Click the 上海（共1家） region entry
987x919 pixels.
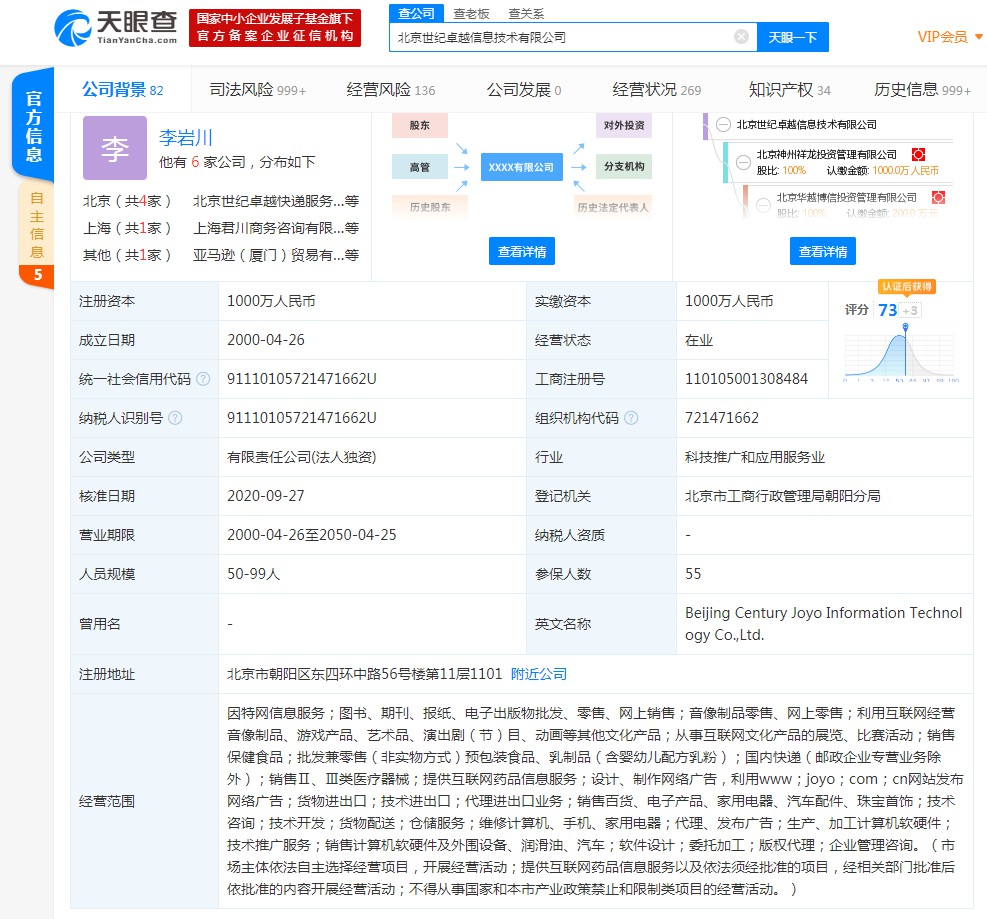(127, 228)
